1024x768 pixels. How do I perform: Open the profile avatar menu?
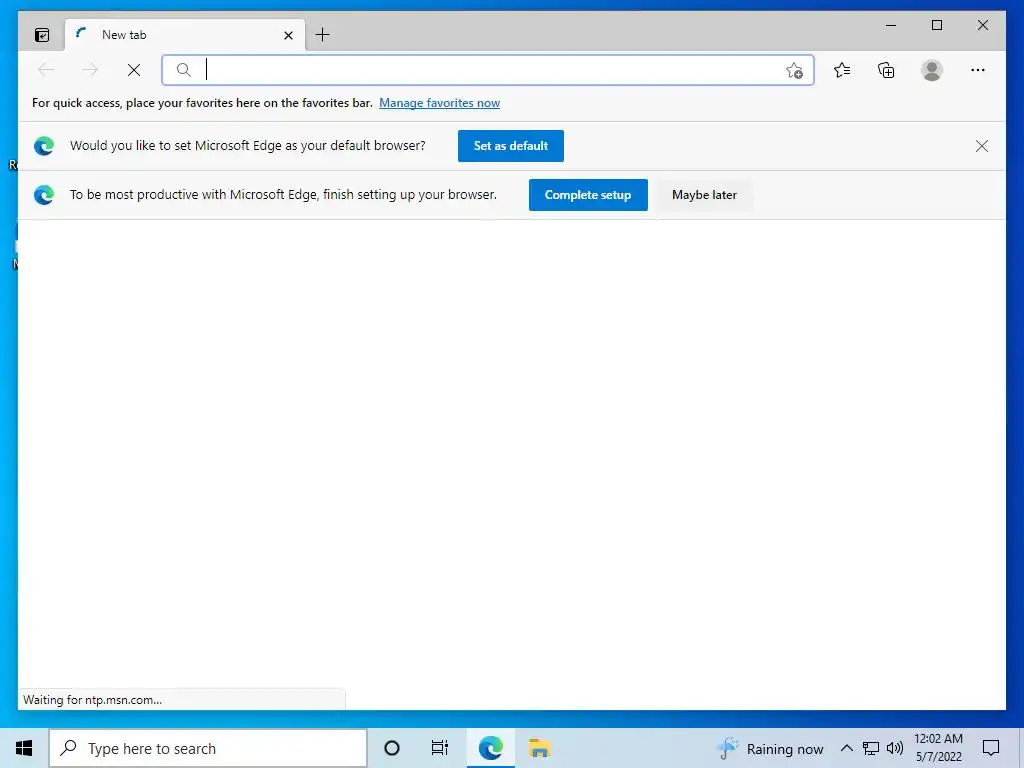coord(932,70)
